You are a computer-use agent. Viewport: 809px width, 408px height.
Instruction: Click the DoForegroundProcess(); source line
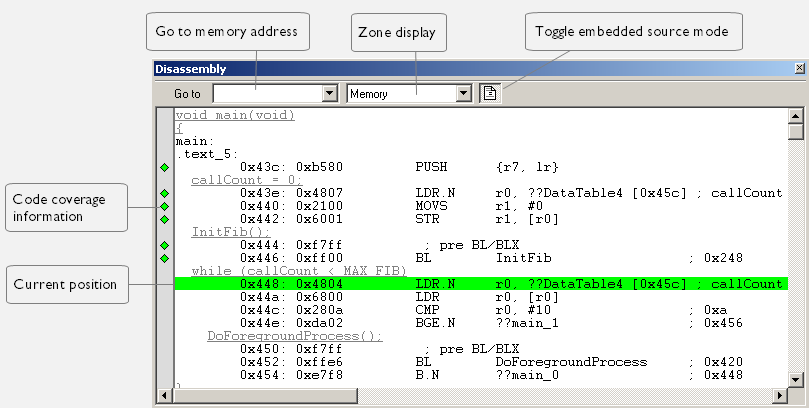point(294,336)
